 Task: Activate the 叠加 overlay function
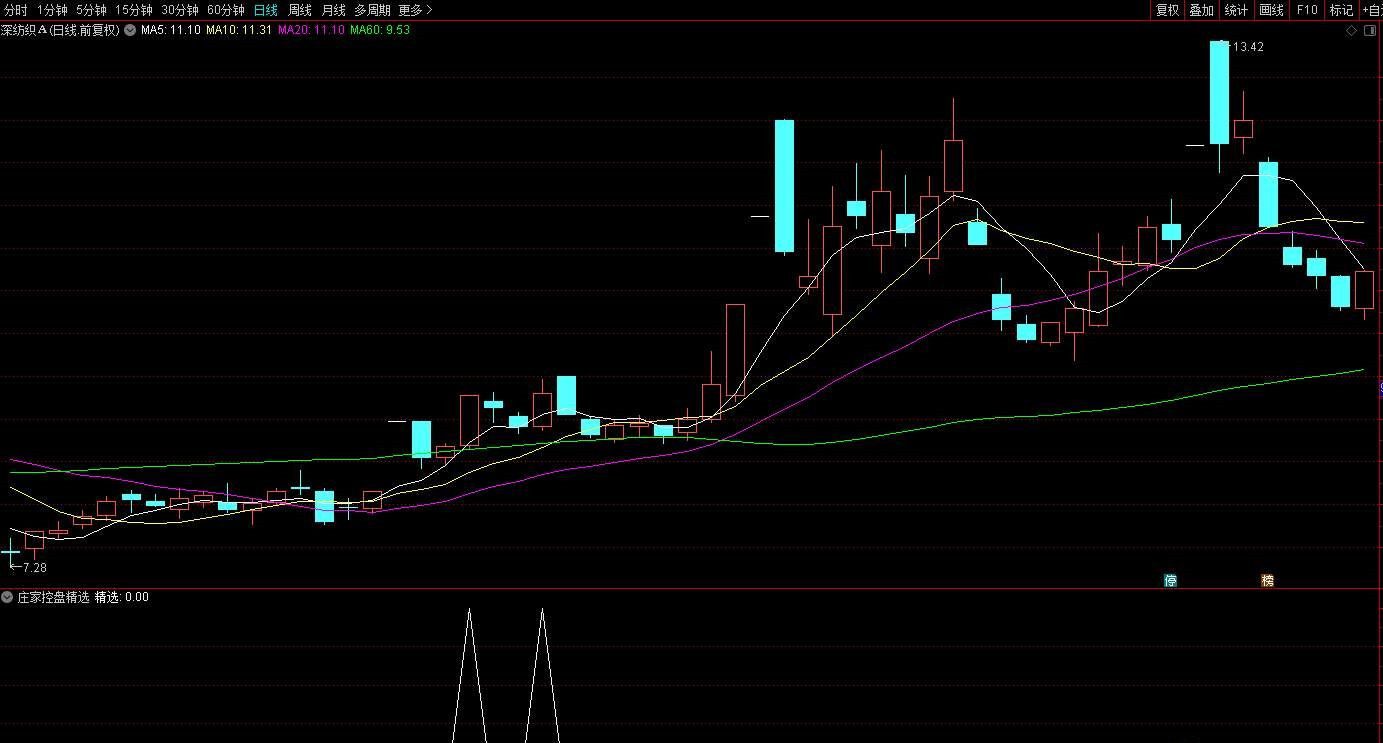tap(1200, 10)
